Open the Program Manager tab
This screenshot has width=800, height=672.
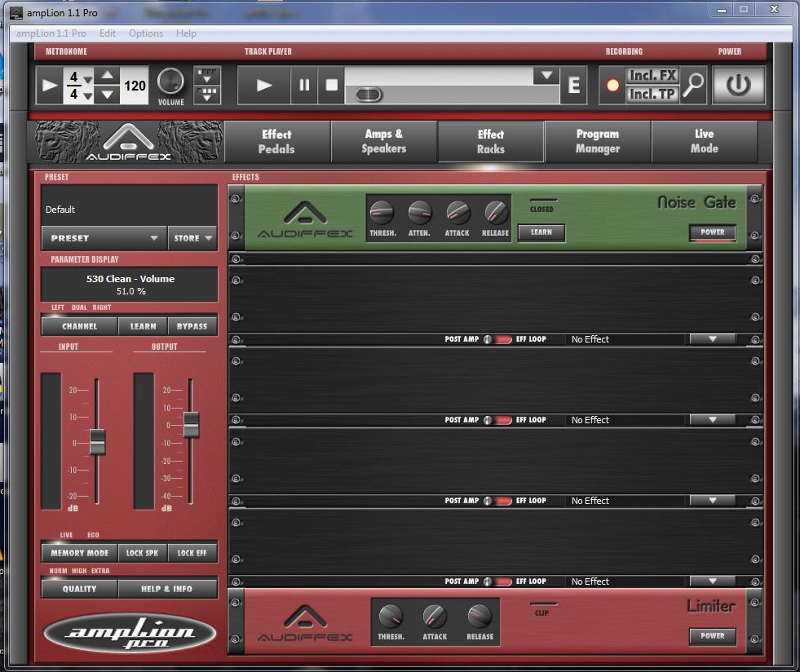[597, 141]
